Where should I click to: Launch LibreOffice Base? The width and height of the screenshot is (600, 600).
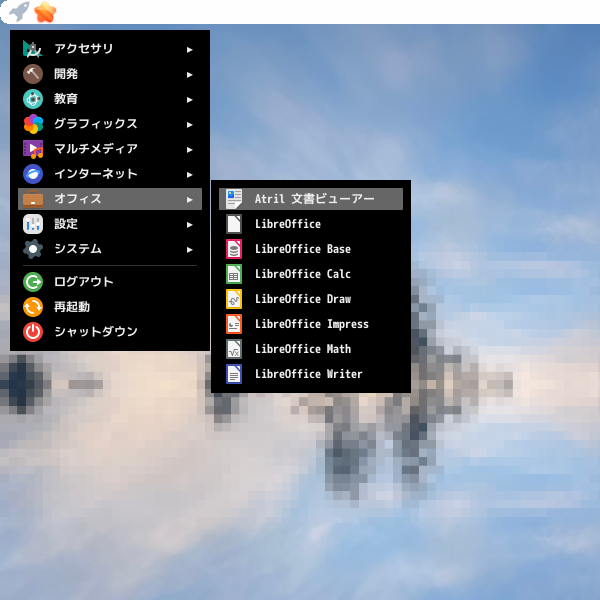311,249
